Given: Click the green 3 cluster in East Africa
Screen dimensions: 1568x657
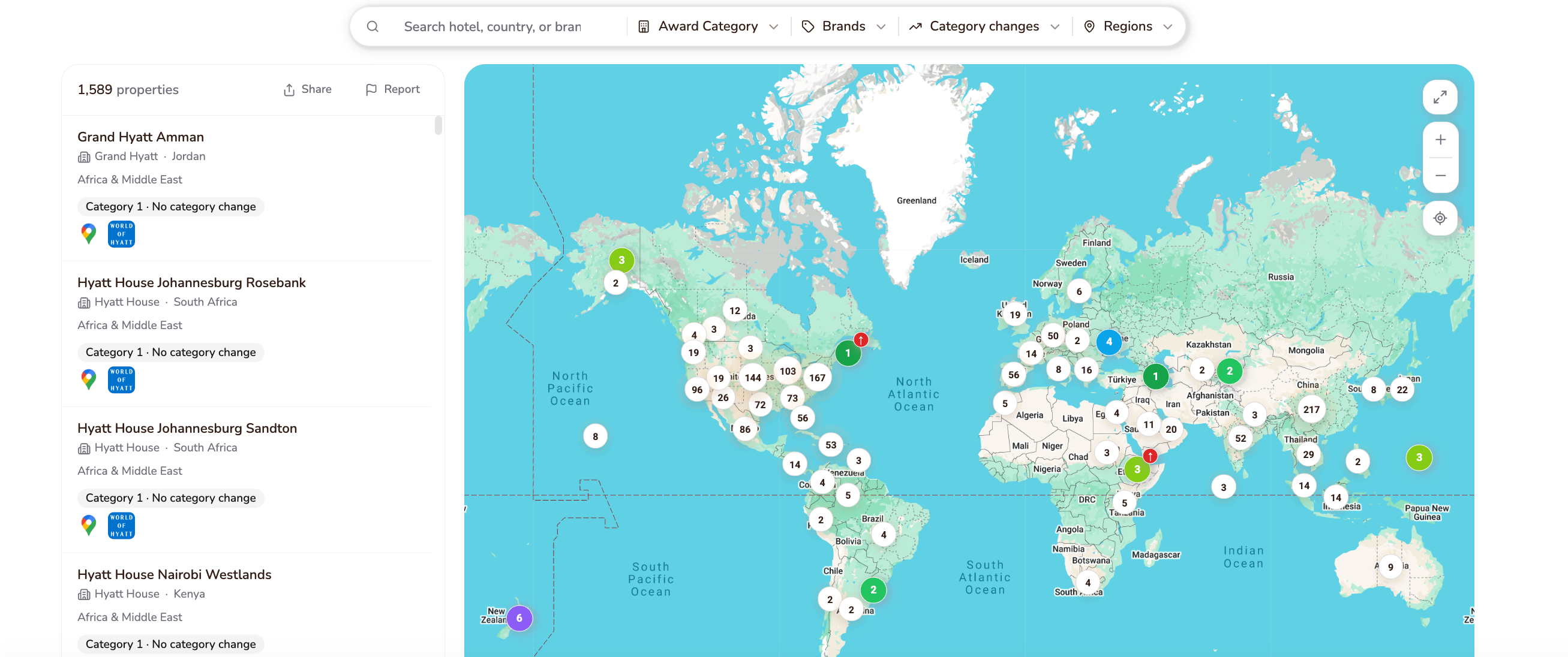Looking at the screenshot, I should tap(1137, 469).
